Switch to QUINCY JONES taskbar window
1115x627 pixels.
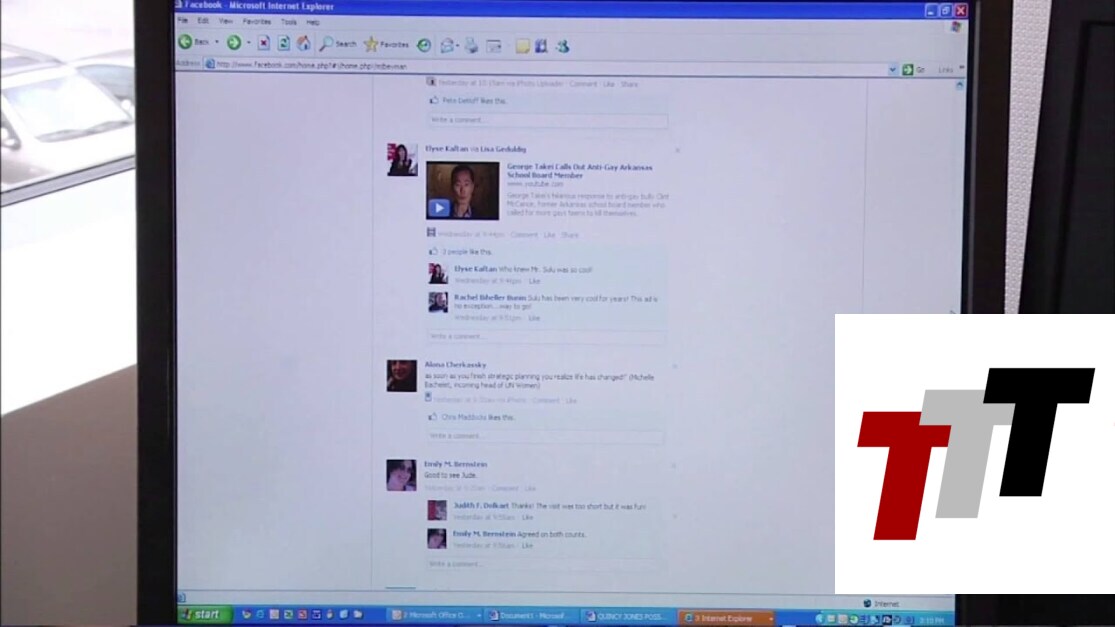pos(627,615)
